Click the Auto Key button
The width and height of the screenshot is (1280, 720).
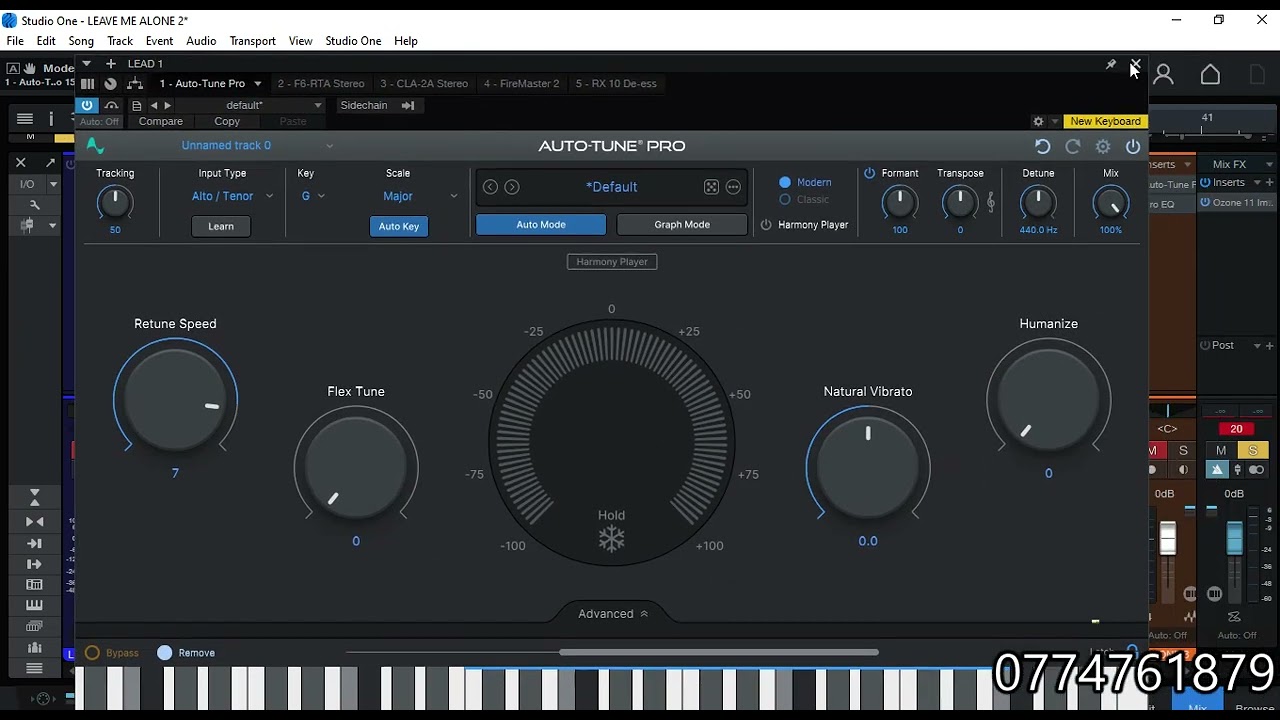[399, 226]
